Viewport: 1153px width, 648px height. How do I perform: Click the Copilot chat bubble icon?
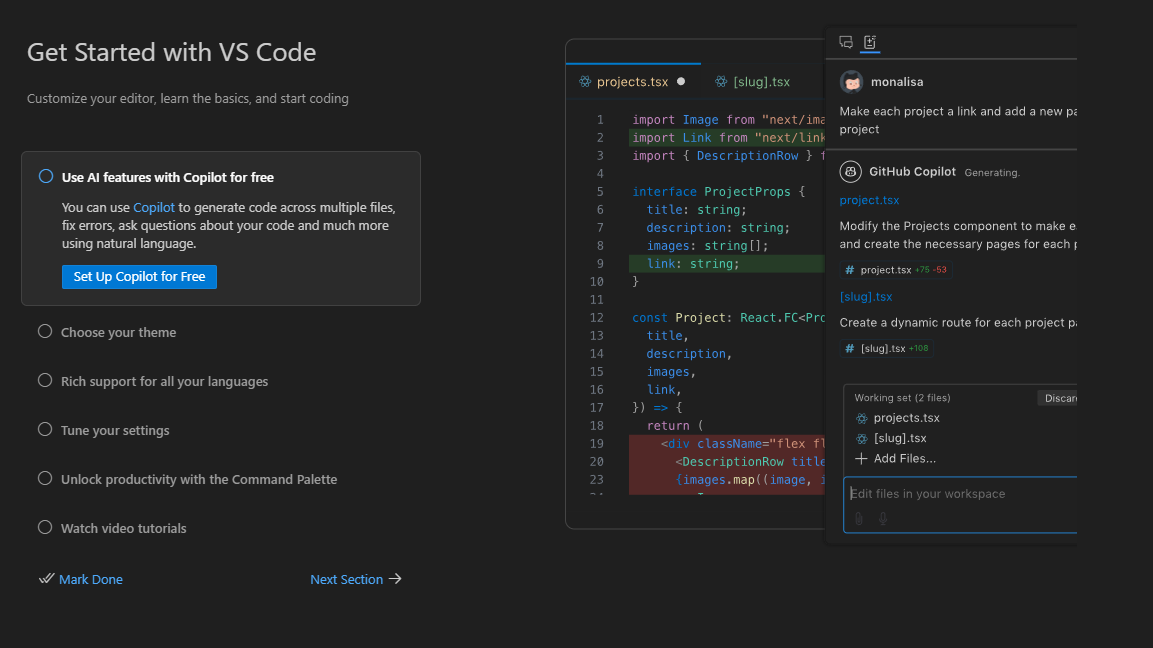846,42
